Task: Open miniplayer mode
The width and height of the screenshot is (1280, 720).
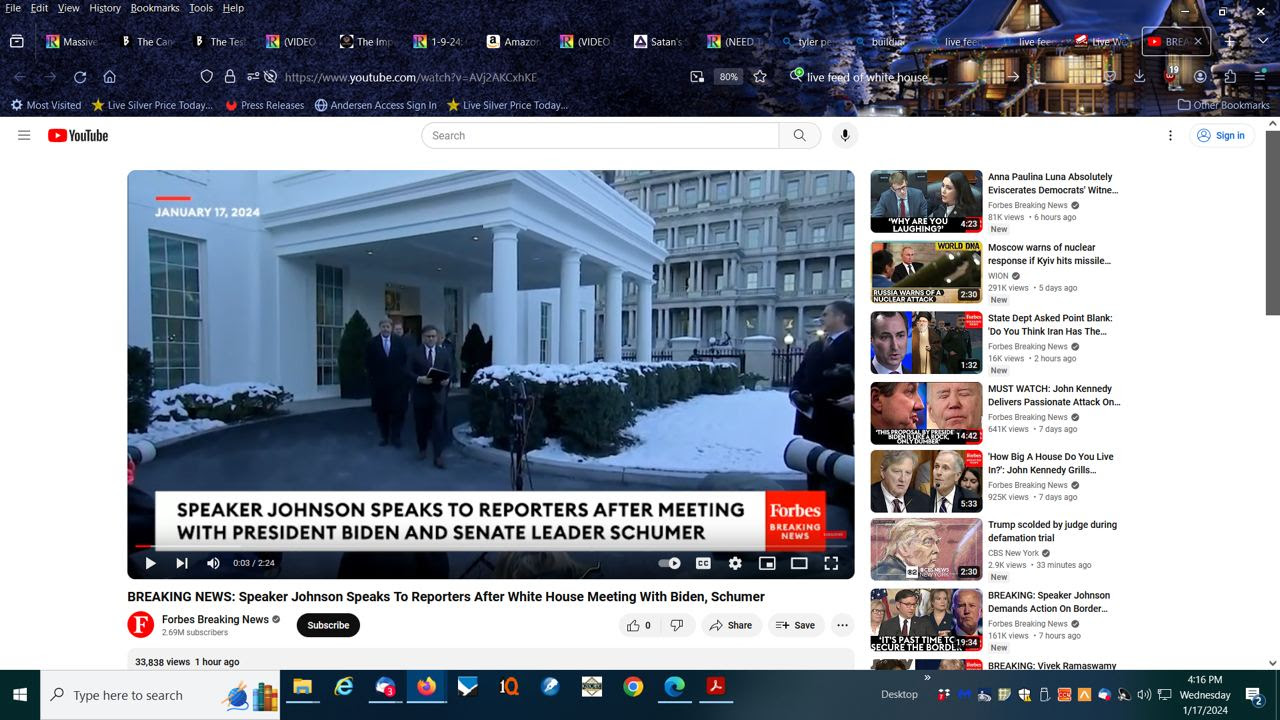Action: (x=767, y=563)
